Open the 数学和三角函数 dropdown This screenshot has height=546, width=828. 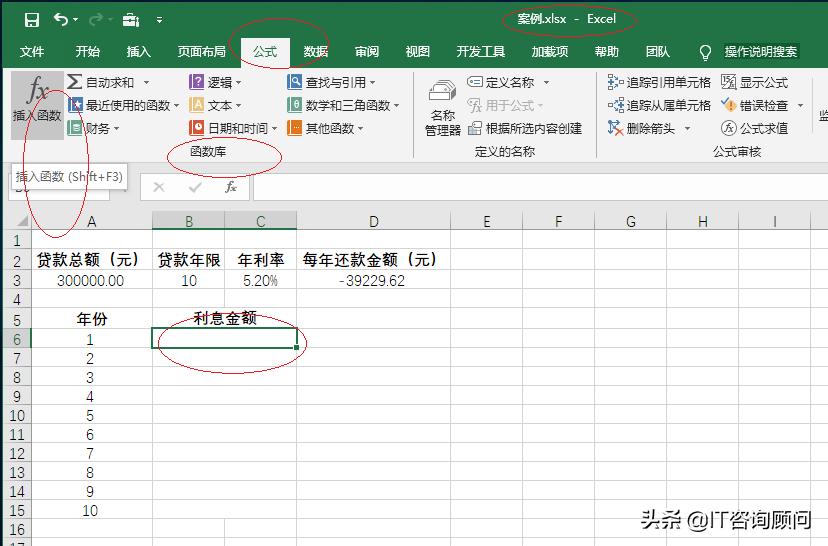[x=343, y=105]
